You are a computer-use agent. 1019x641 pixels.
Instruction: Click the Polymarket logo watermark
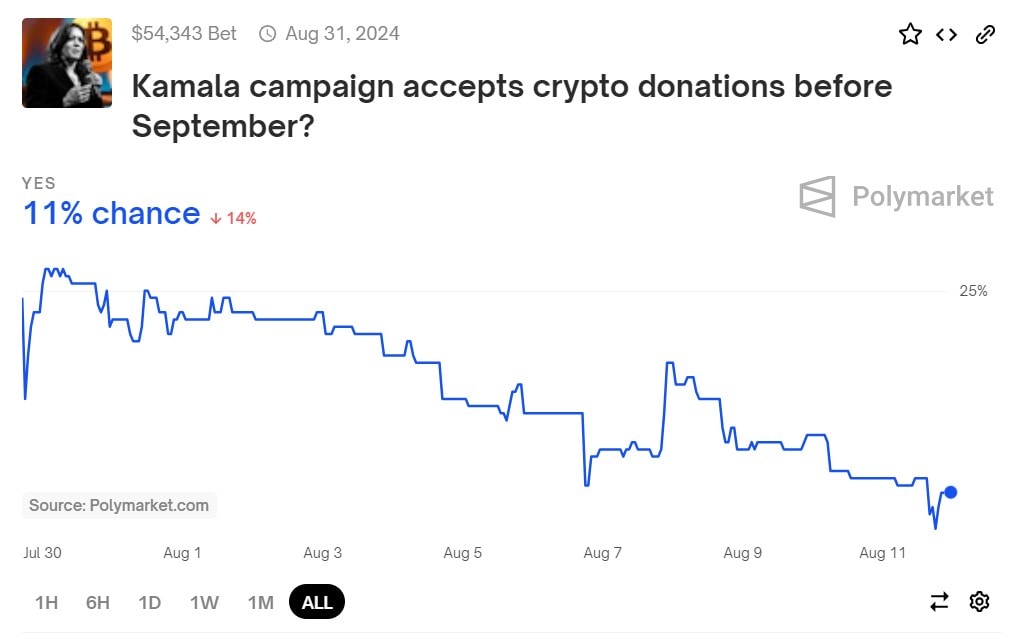click(x=897, y=196)
